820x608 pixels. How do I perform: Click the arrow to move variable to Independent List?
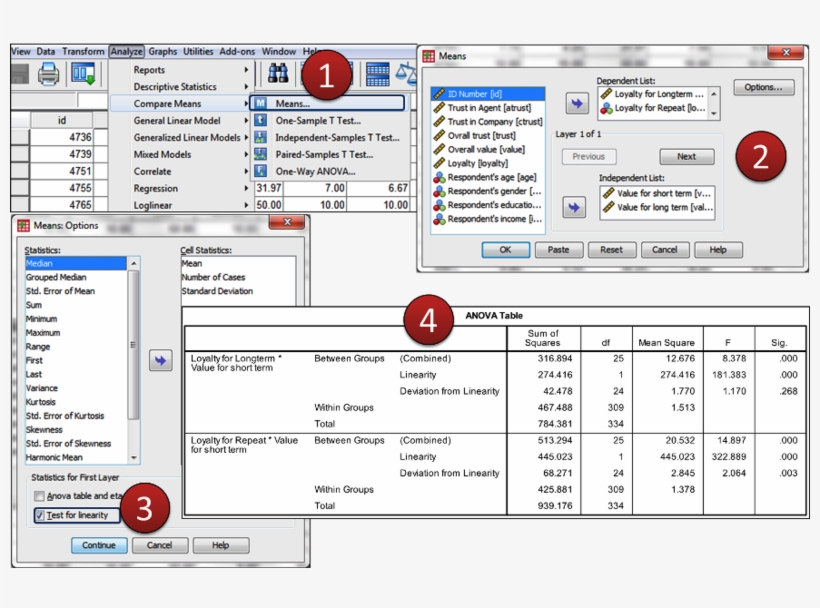pyautogui.click(x=572, y=206)
